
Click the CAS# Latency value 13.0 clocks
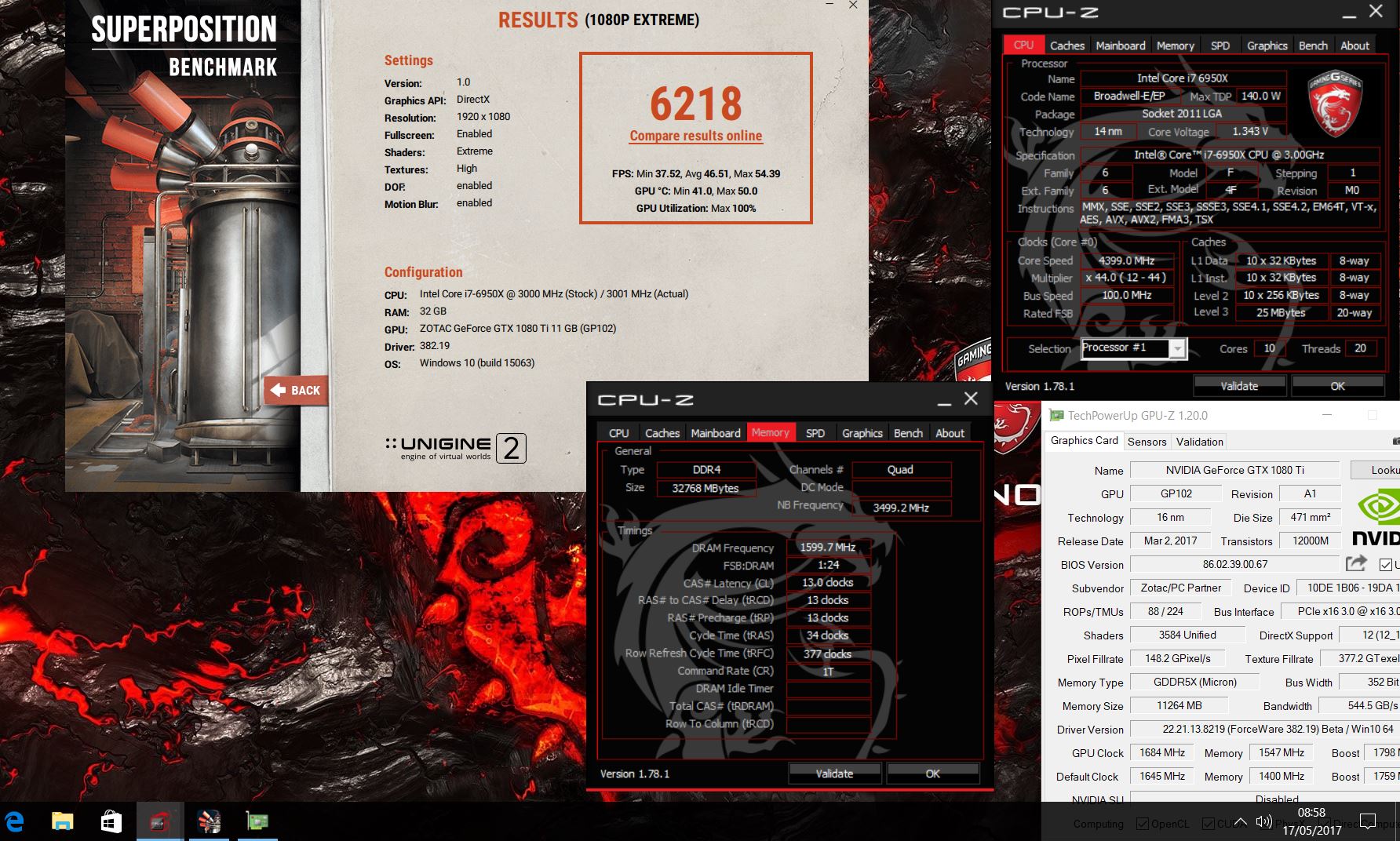[828, 582]
